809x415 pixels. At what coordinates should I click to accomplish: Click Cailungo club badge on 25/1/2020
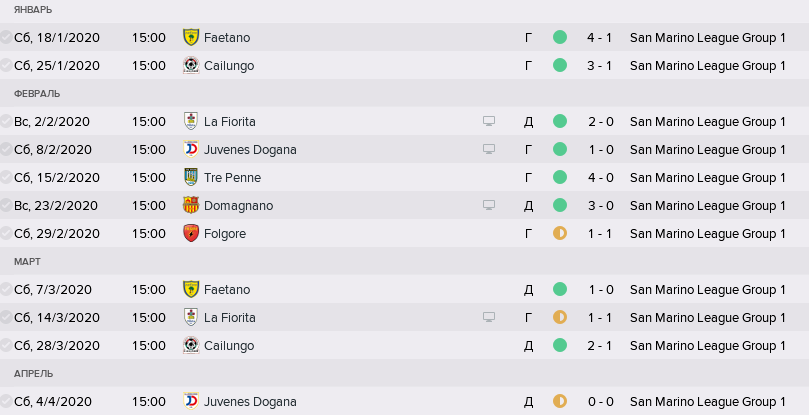tap(191, 65)
